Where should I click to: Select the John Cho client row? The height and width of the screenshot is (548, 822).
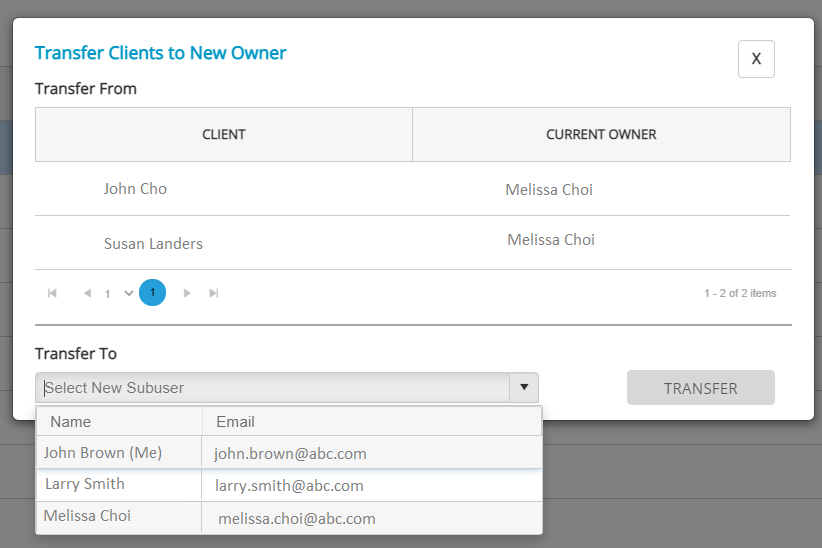(x=413, y=189)
